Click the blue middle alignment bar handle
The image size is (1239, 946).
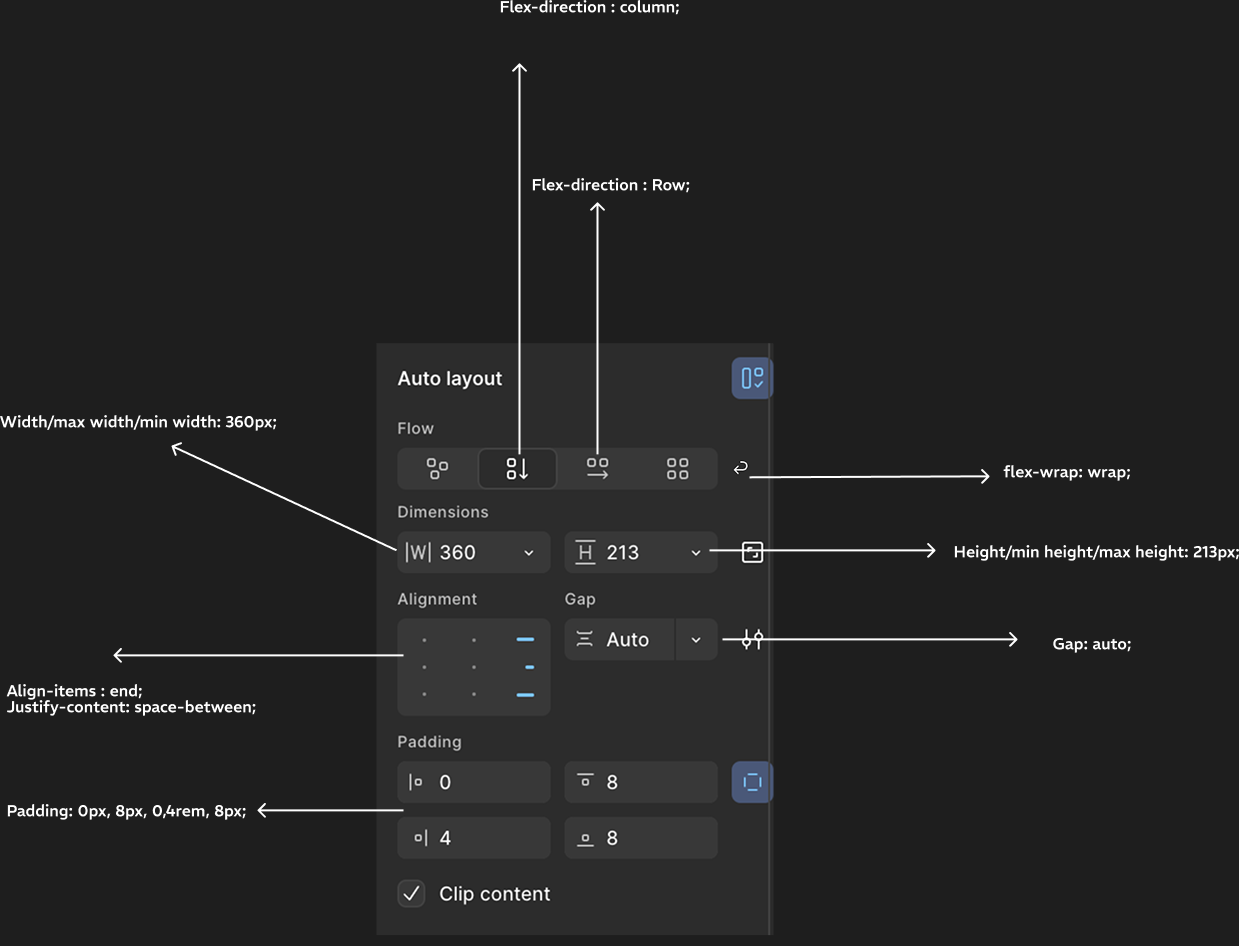point(526,666)
